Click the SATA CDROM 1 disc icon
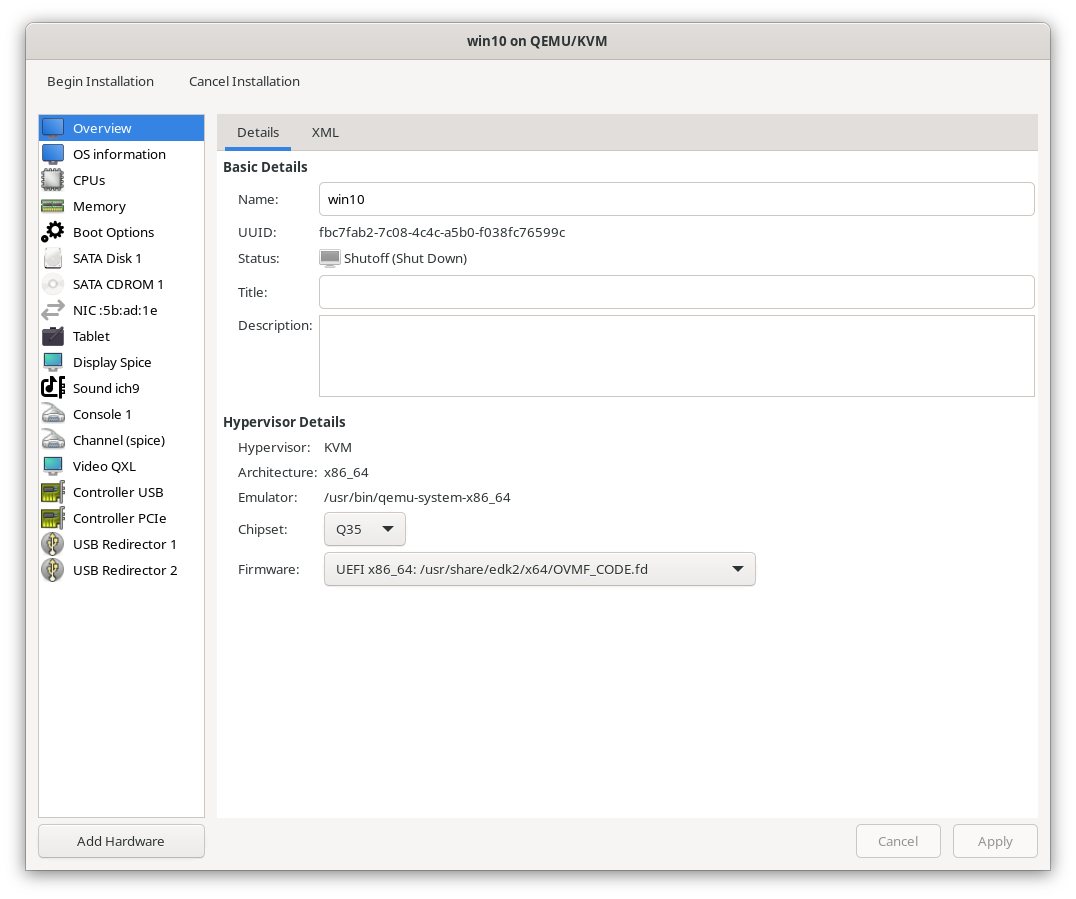 [x=53, y=285]
